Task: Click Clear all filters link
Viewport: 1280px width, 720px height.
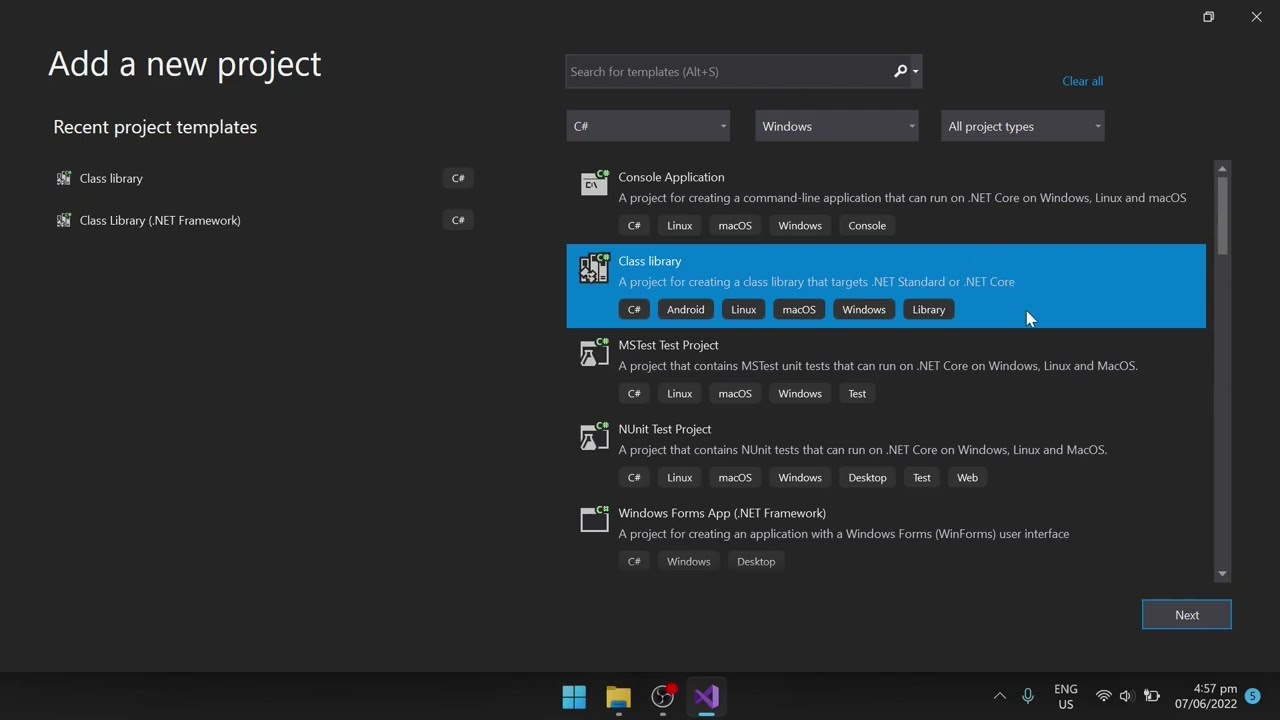Action: (x=1082, y=81)
